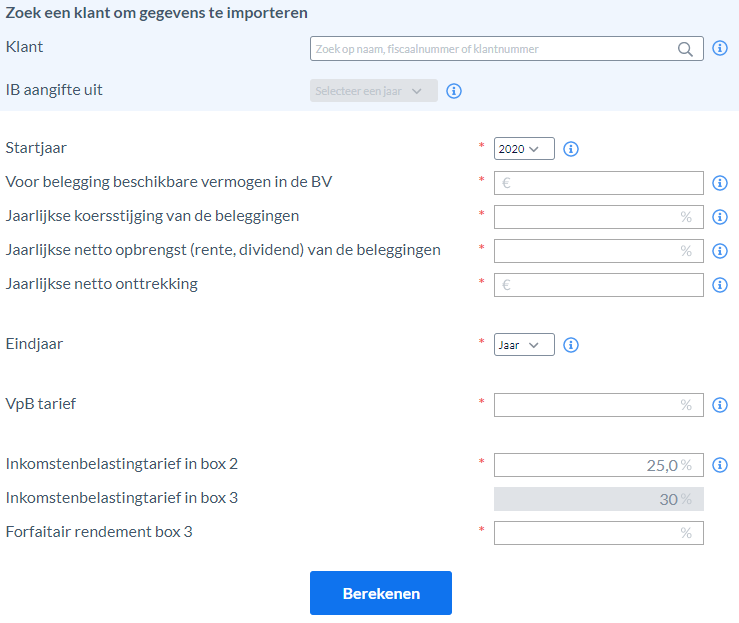Open the info icon next to Klant search
The height and width of the screenshot is (623, 739).
[720, 48]
